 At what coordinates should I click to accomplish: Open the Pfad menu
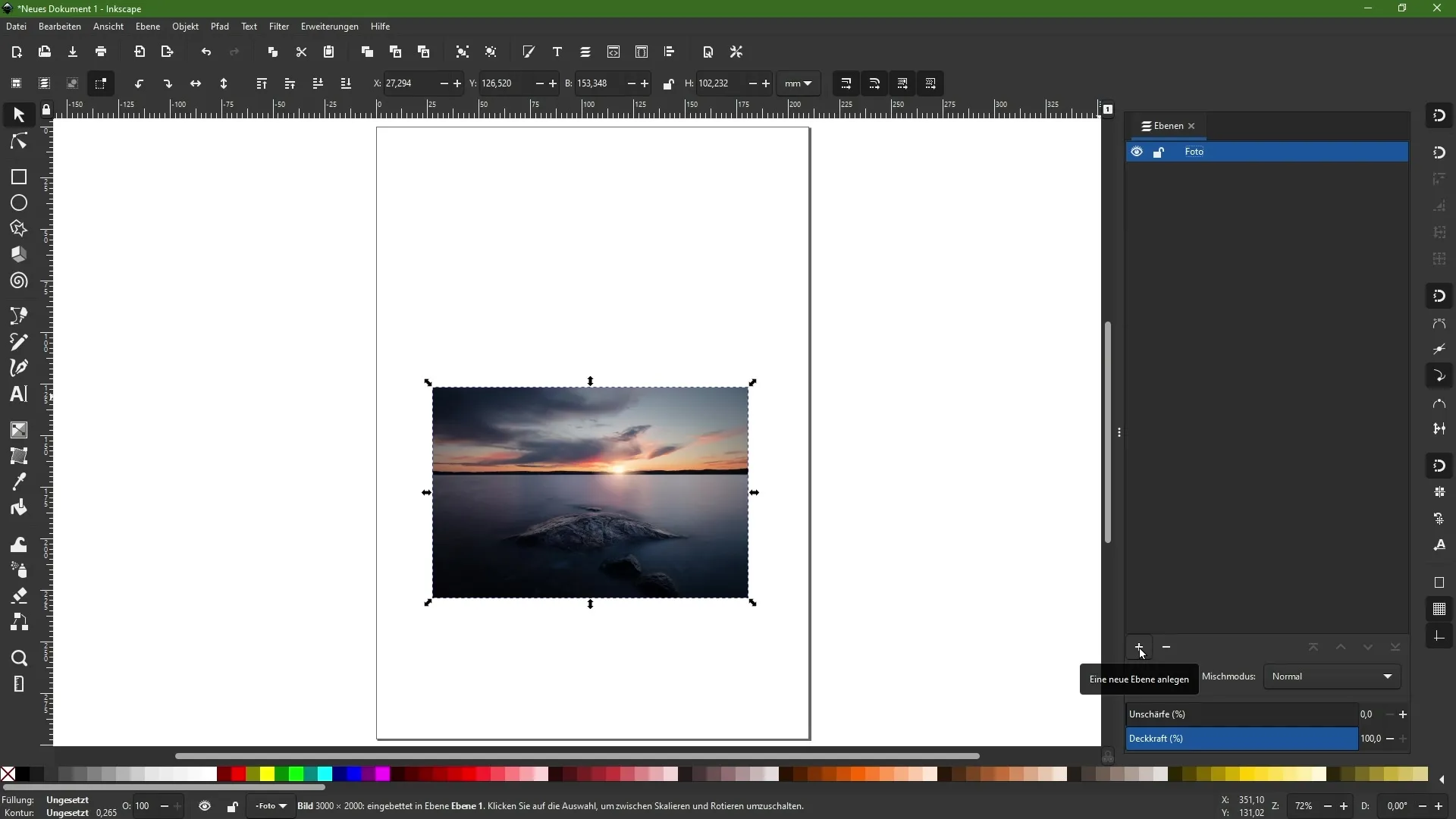coord(220,25)
